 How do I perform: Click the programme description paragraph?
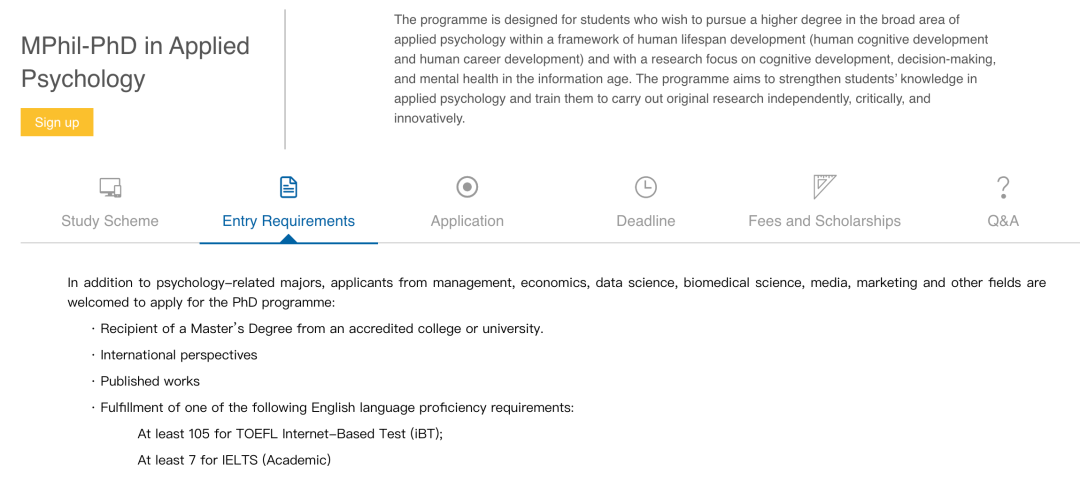[695, 69]
